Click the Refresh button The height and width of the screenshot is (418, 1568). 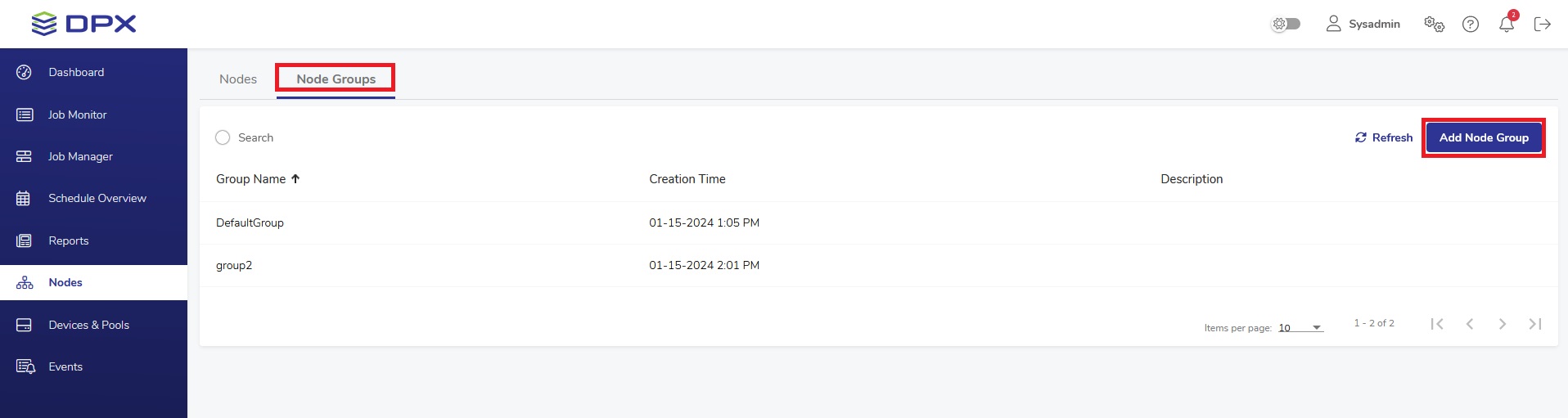pos(1383,137)
